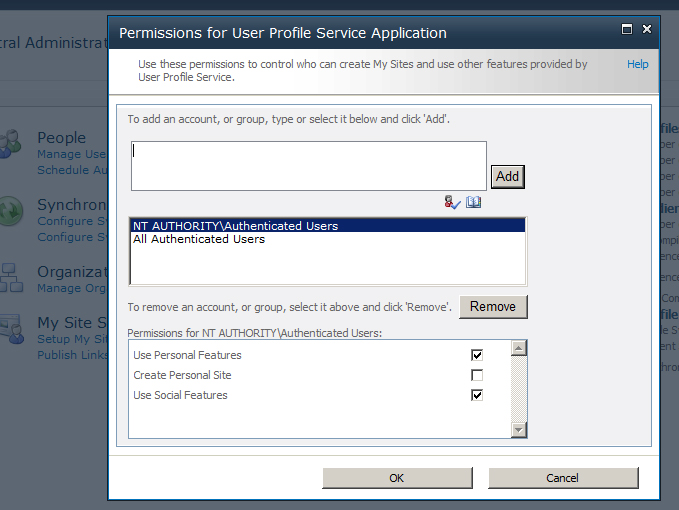
Task: Select All Authenticated Users entry
Action: tap(199, 239)
